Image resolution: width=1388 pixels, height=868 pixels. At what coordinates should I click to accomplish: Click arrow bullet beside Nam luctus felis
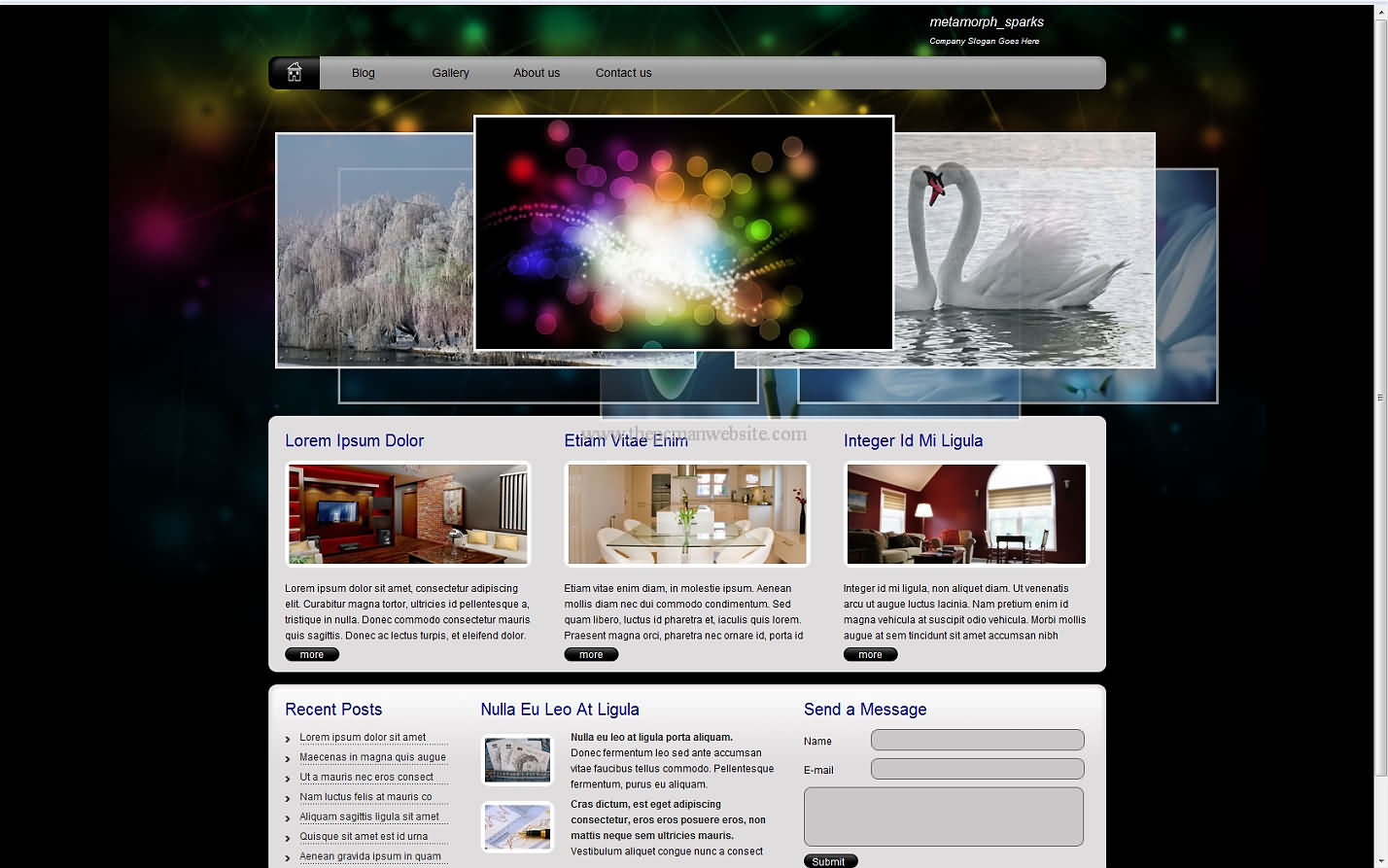tap(288, 799)
